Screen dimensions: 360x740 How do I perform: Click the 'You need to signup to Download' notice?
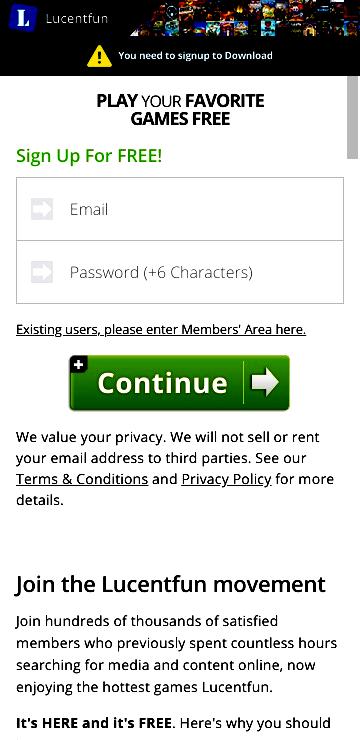[195, 56]
